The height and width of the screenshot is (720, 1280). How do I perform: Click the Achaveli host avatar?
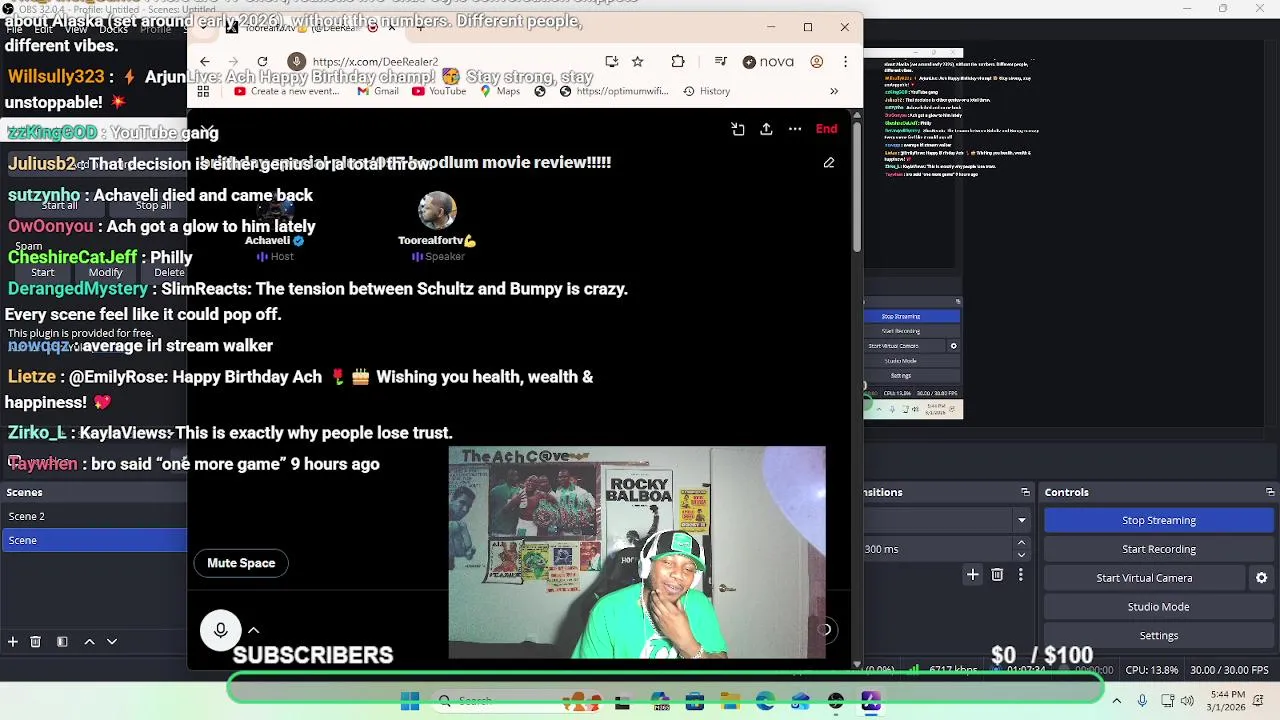coord(275,212)
